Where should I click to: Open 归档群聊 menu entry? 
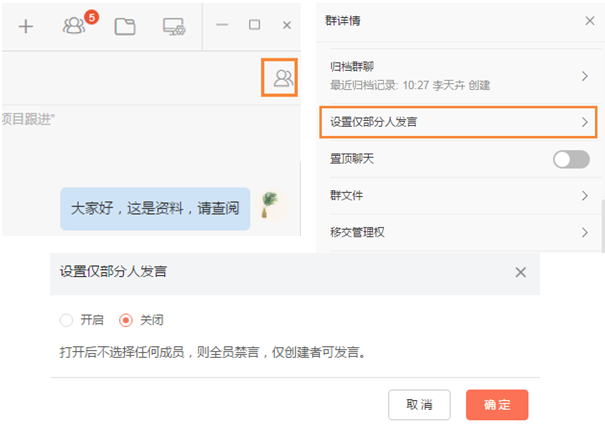[459, 76]
